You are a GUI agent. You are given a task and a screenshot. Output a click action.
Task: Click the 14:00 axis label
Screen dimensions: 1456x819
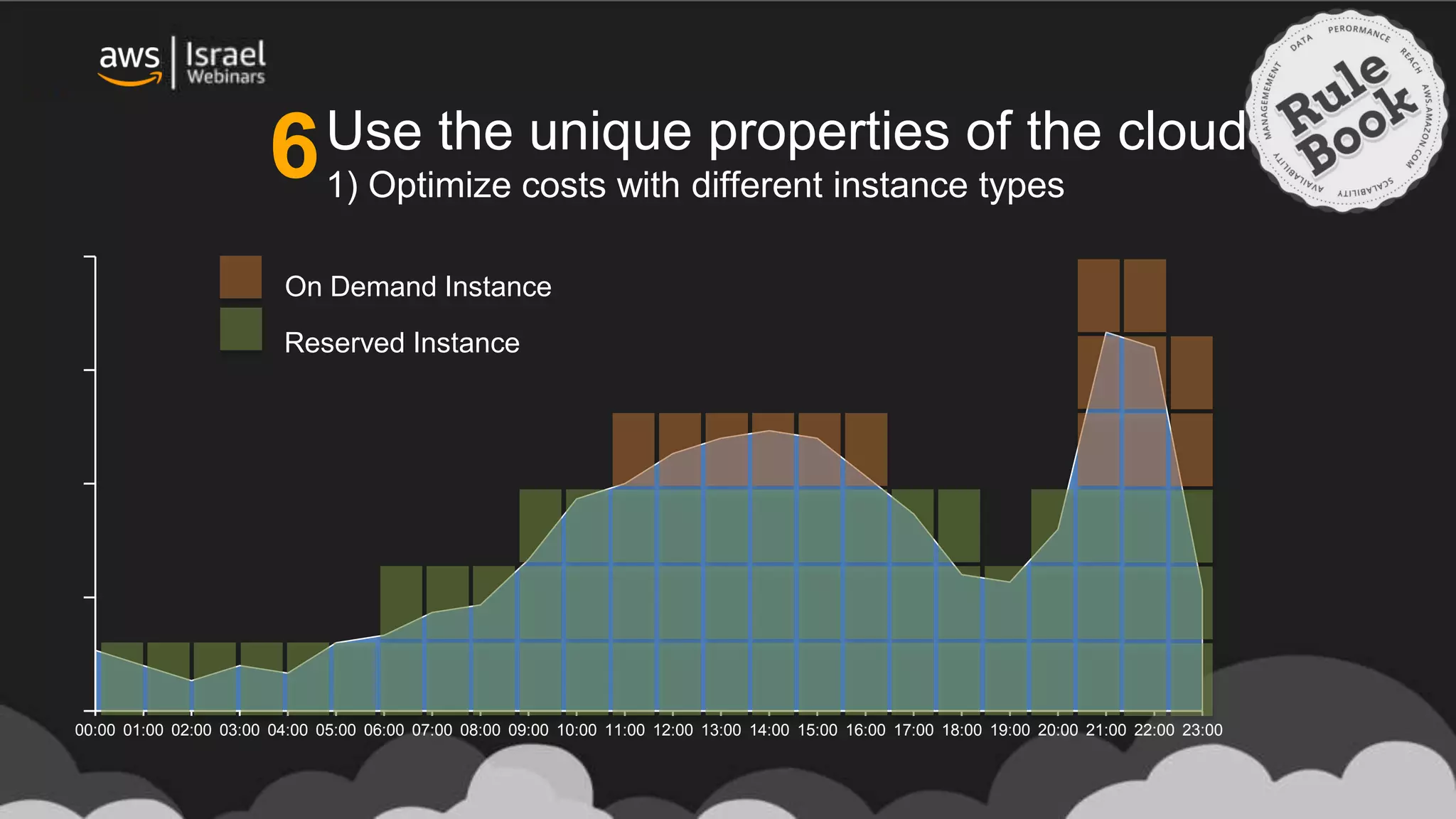[769, 730]
